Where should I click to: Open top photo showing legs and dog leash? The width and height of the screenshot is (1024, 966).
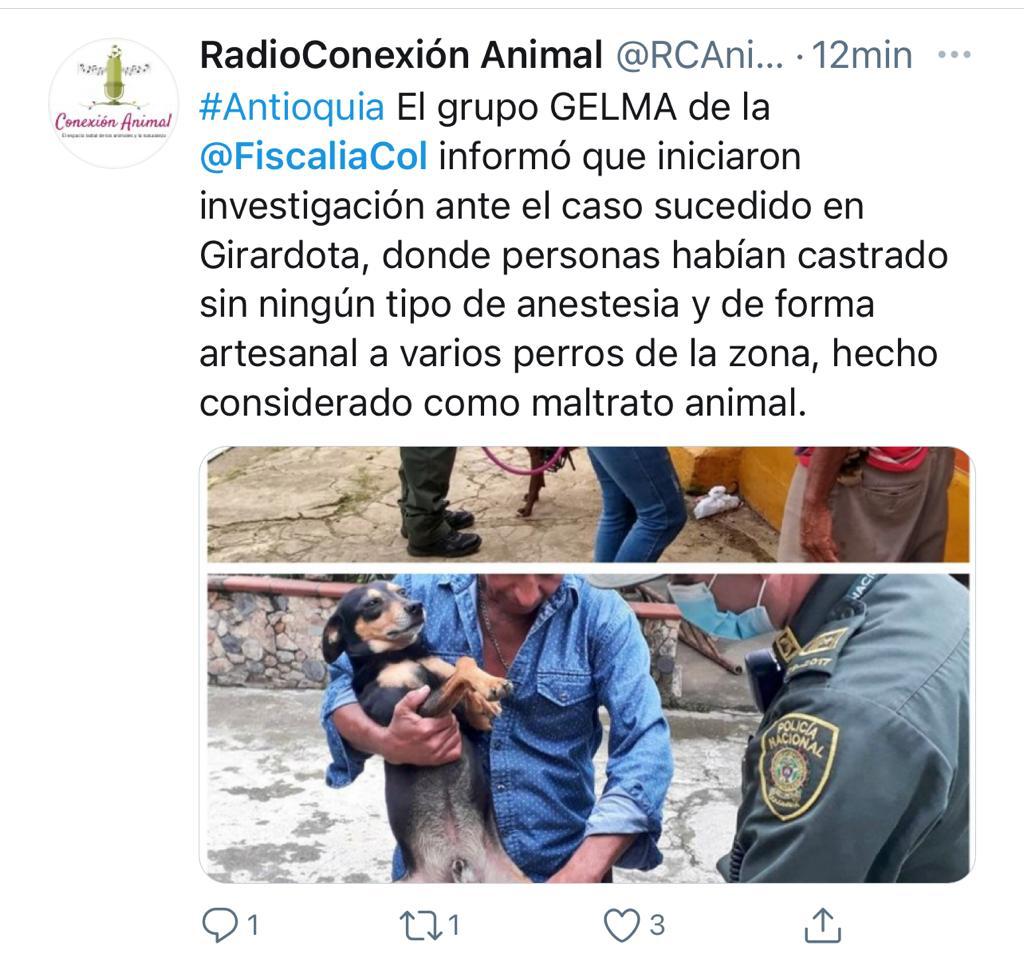click(588, 504)
